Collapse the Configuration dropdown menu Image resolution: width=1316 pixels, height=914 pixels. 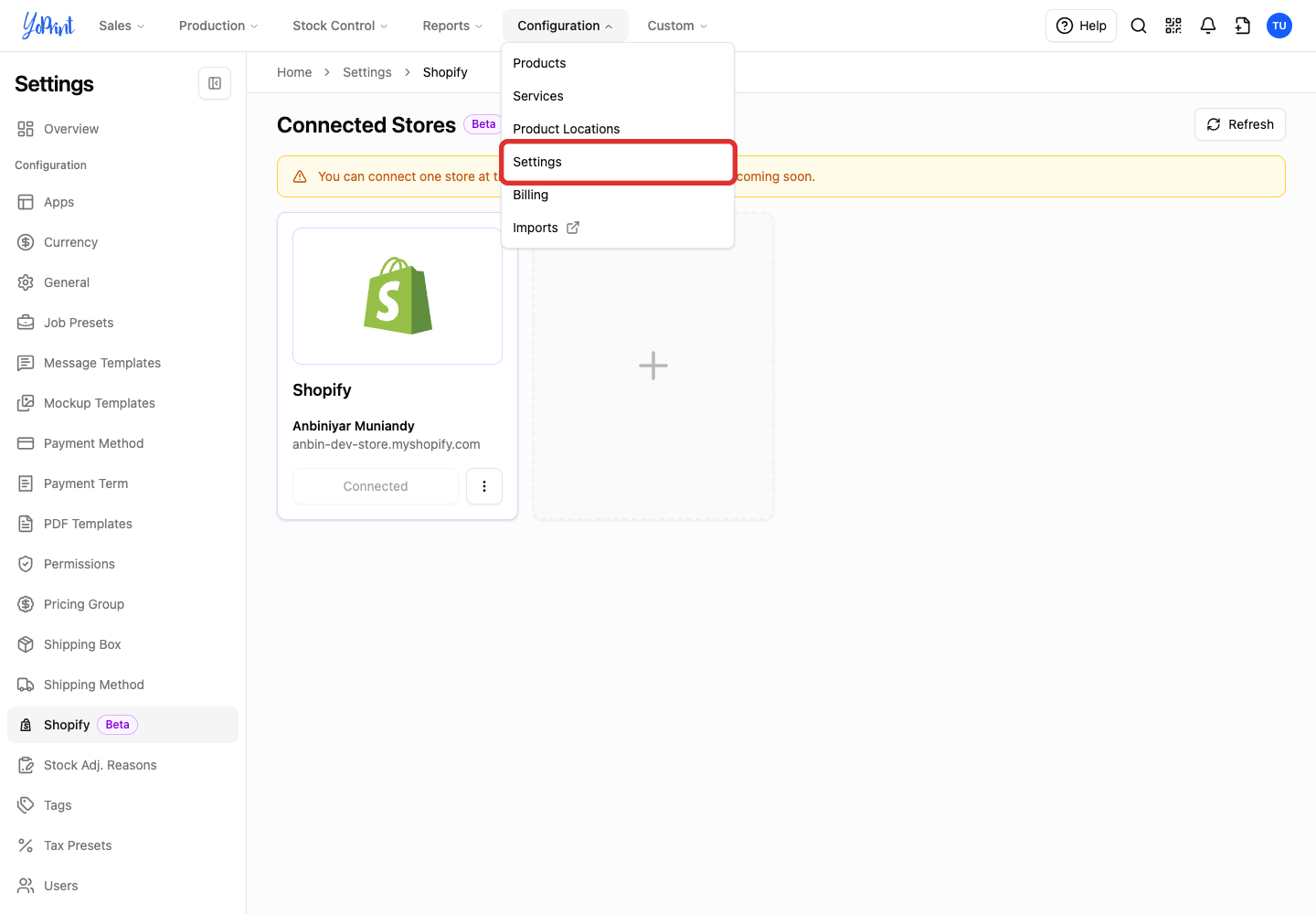coord(565,26)
